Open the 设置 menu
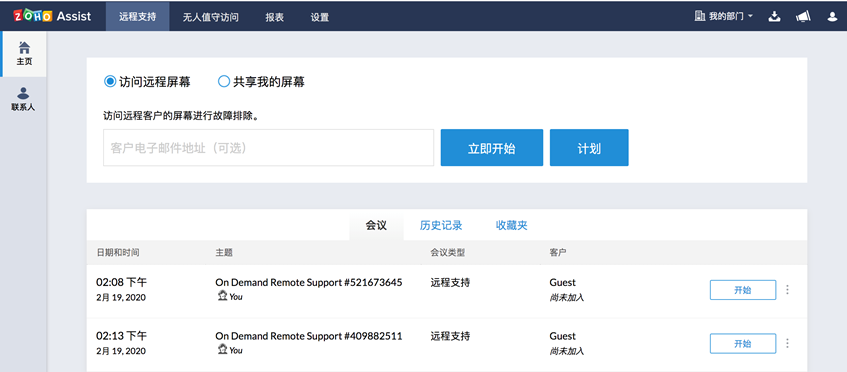Viewport: 847px width, 372px height. pos(320,17)
